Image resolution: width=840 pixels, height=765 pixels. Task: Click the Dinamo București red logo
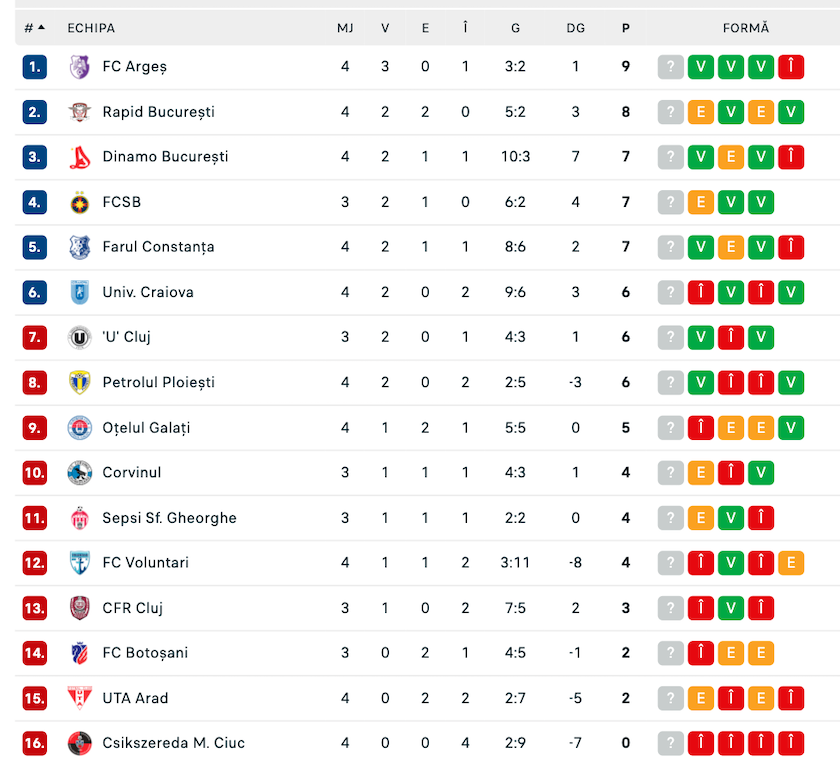tap(80, 157)
